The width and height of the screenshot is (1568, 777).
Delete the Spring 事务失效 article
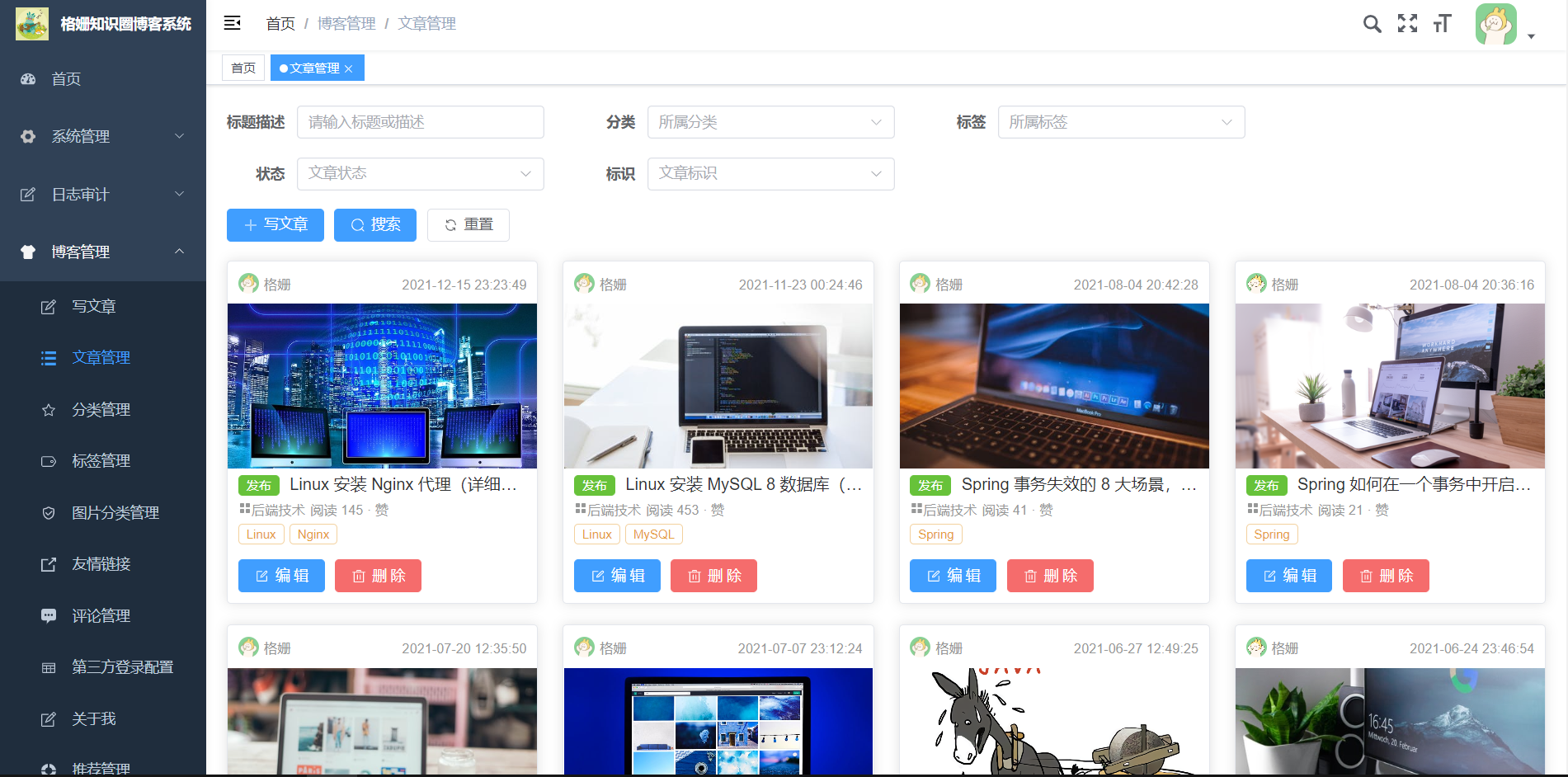click(x=1050, y=576)
